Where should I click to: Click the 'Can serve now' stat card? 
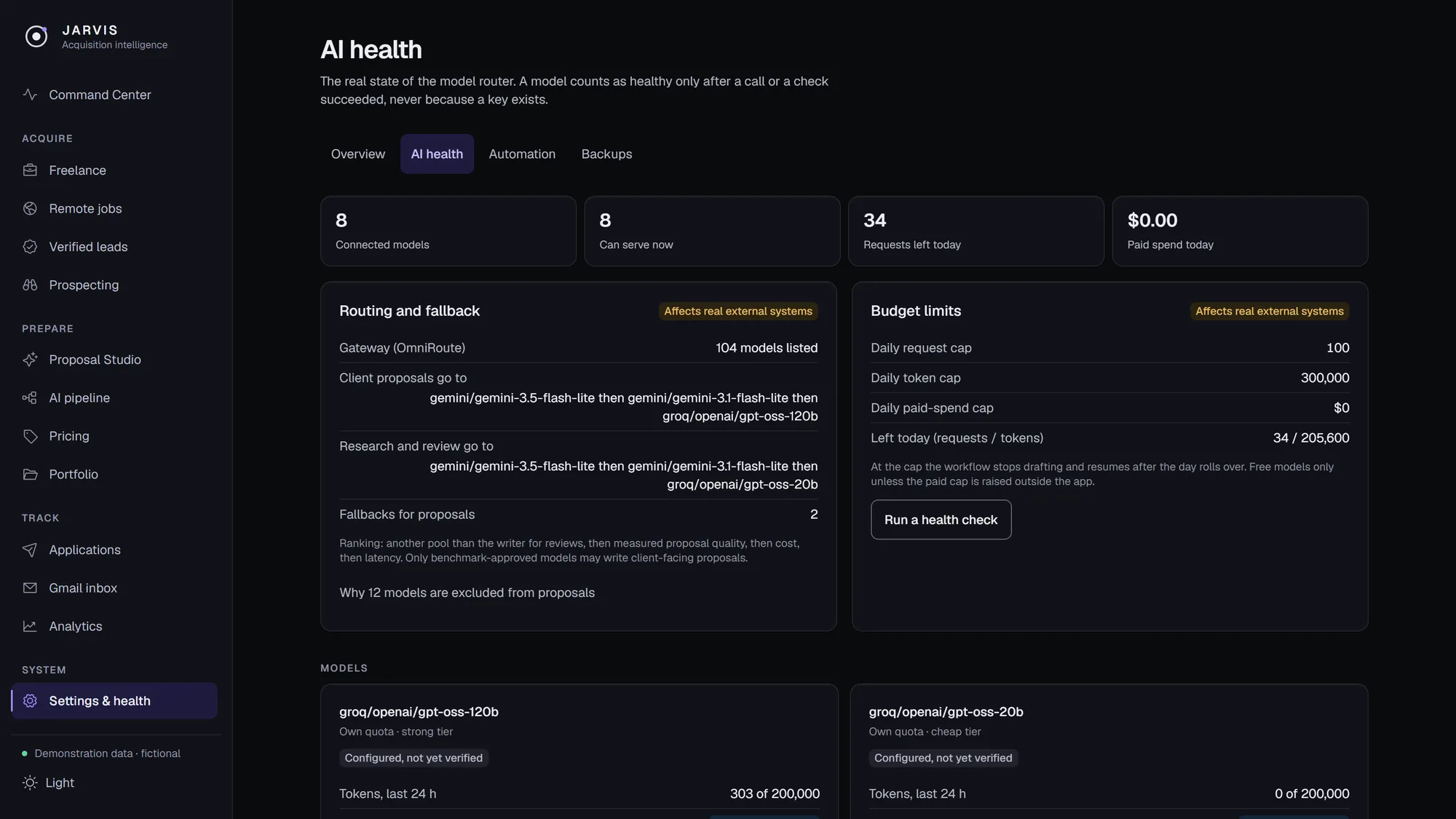(x=712, y=231)
